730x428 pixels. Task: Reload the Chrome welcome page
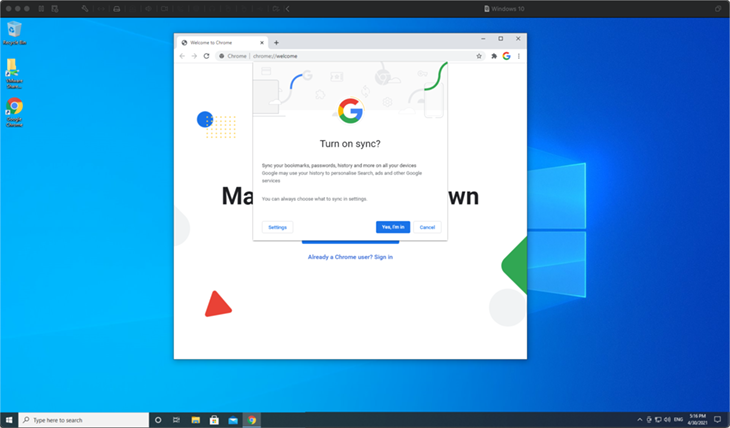pyautogui.click(x=206, y=56)
